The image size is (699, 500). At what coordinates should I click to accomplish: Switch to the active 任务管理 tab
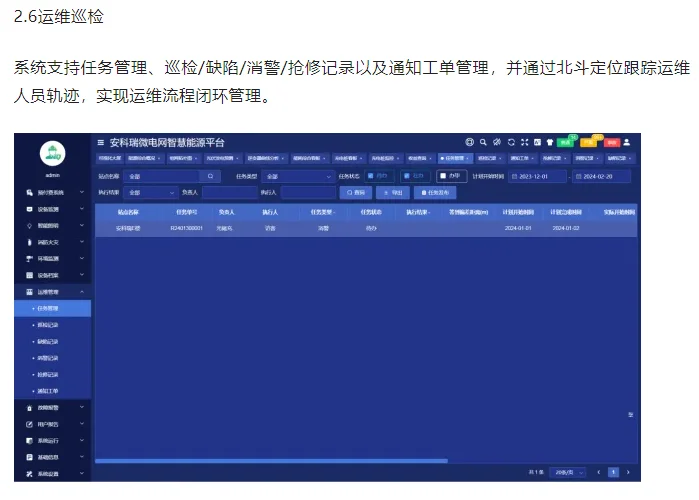(x=455, y=158)
